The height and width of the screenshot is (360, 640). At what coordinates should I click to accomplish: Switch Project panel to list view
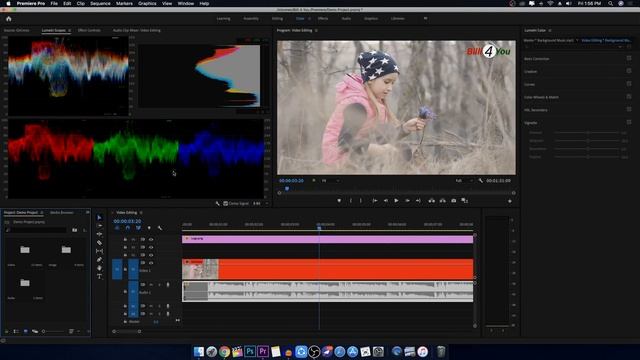click(x=16, y=331)
